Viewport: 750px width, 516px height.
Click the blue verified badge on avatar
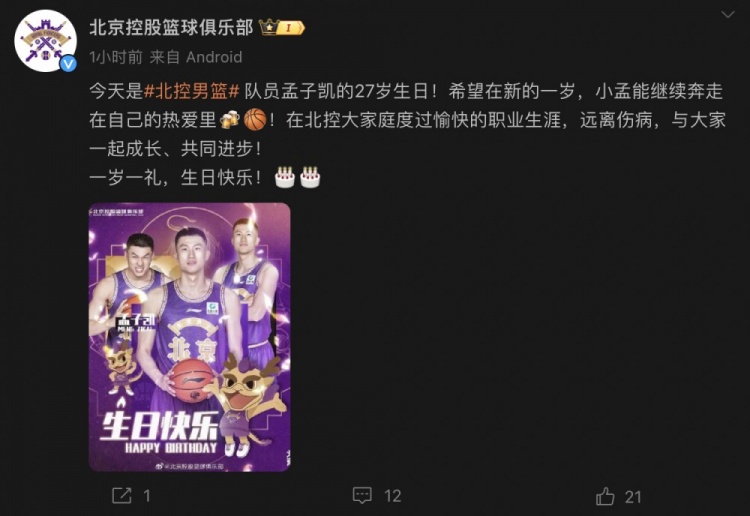point(68,63)
